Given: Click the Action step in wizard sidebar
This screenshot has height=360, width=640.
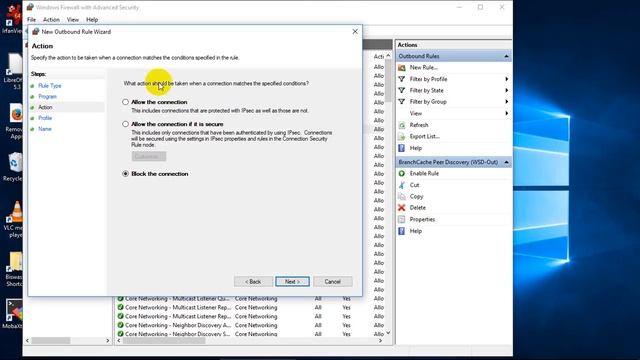Looking at the screenshot, I should [x=45, y=107].
